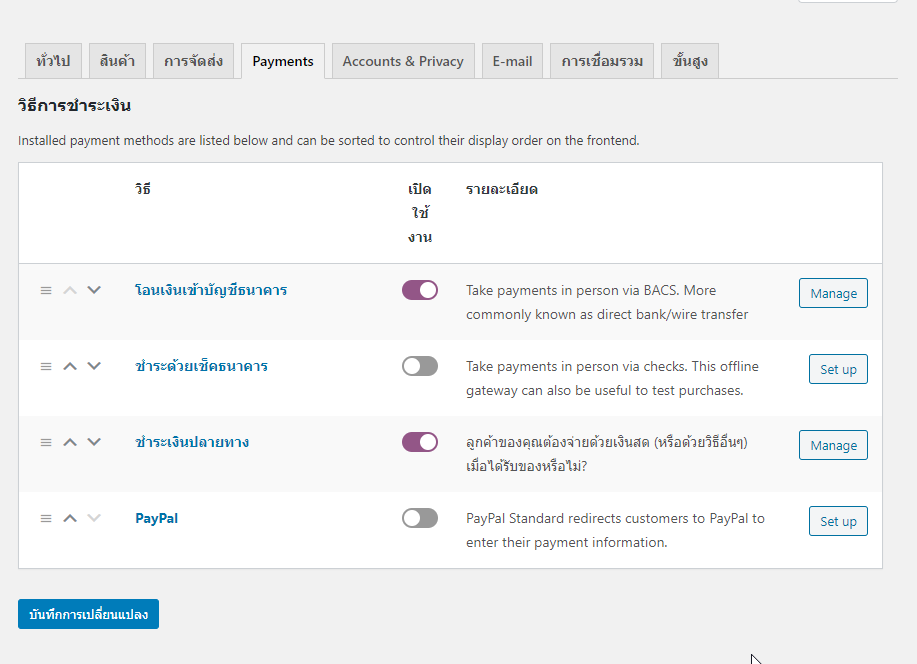Move PayPal up with the up arrow
Screen dimensions: 917x664
coord(70,518)
